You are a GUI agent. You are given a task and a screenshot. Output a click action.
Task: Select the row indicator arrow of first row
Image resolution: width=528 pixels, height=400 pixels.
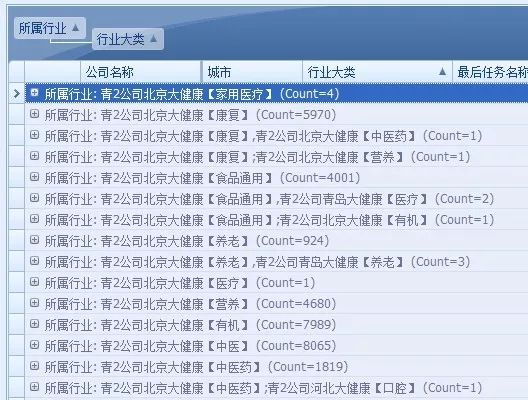click(x=16, y=93)
